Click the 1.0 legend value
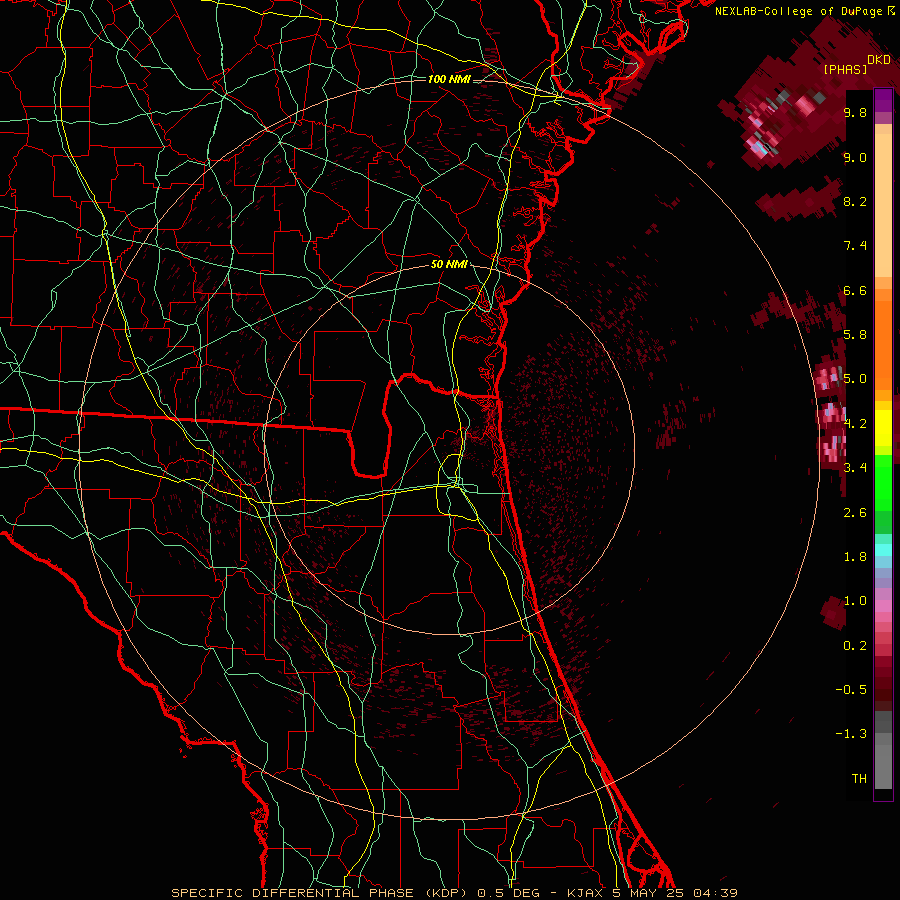The height and width of the screenshot is (900, 900). (x=855, y=601)
